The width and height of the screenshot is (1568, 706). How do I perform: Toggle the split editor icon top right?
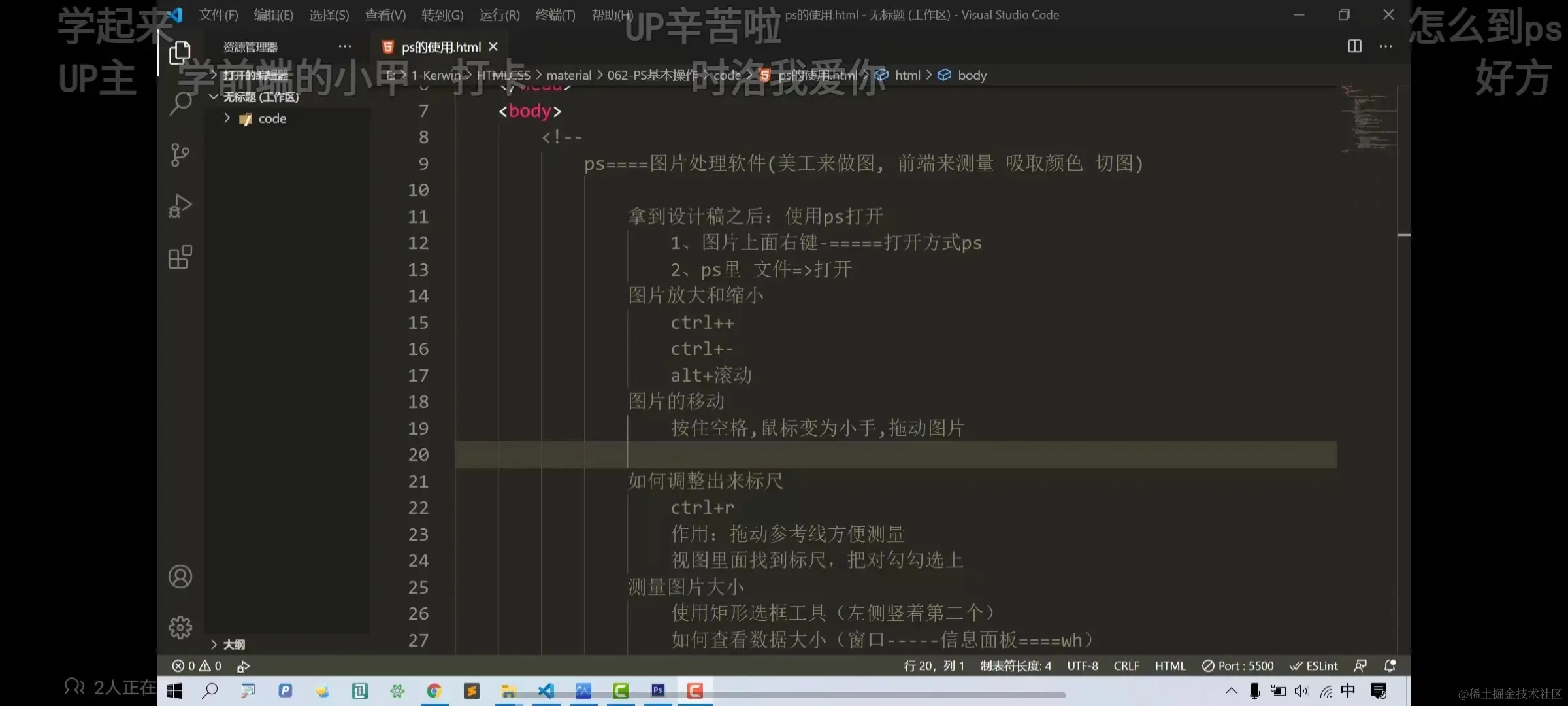[1354, 46]
